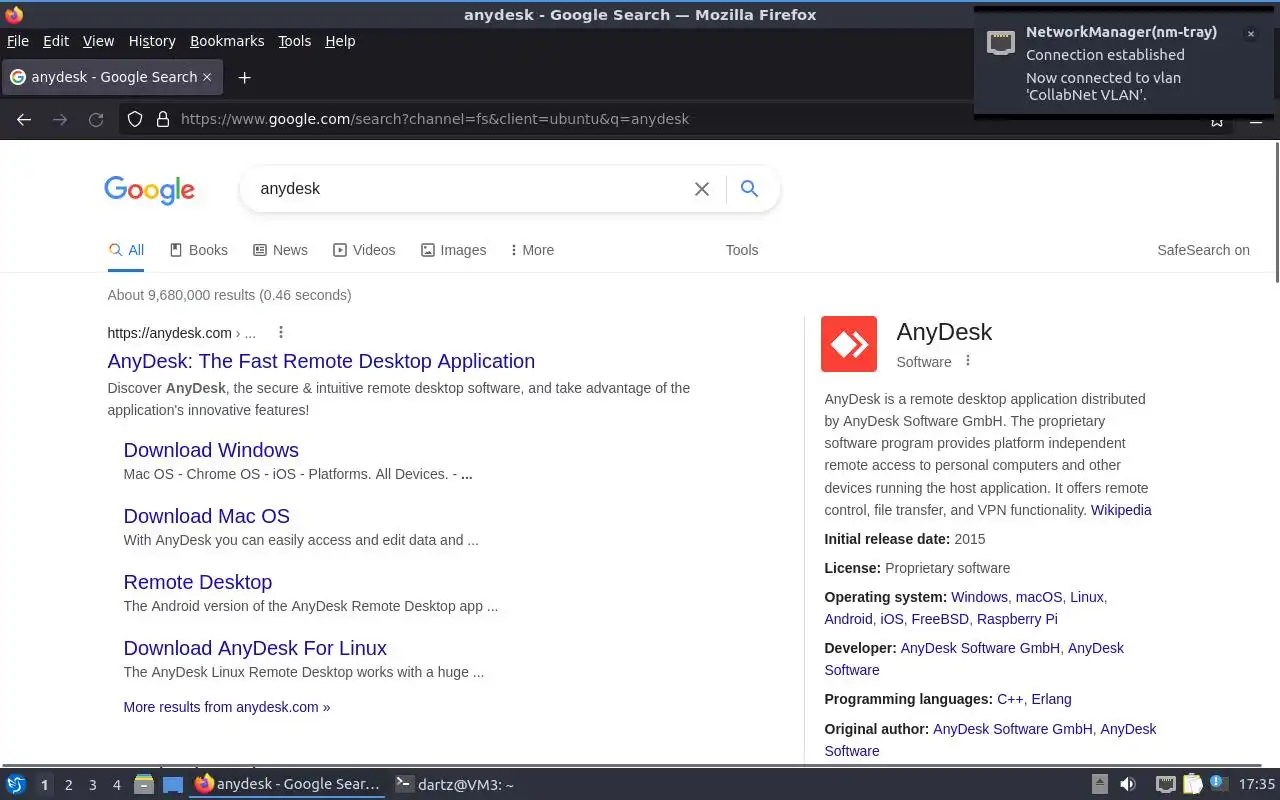The width and height of the screenshot is (1280, 800).
Task: Open file manager icon in taskbar
Action: (144, 785)
